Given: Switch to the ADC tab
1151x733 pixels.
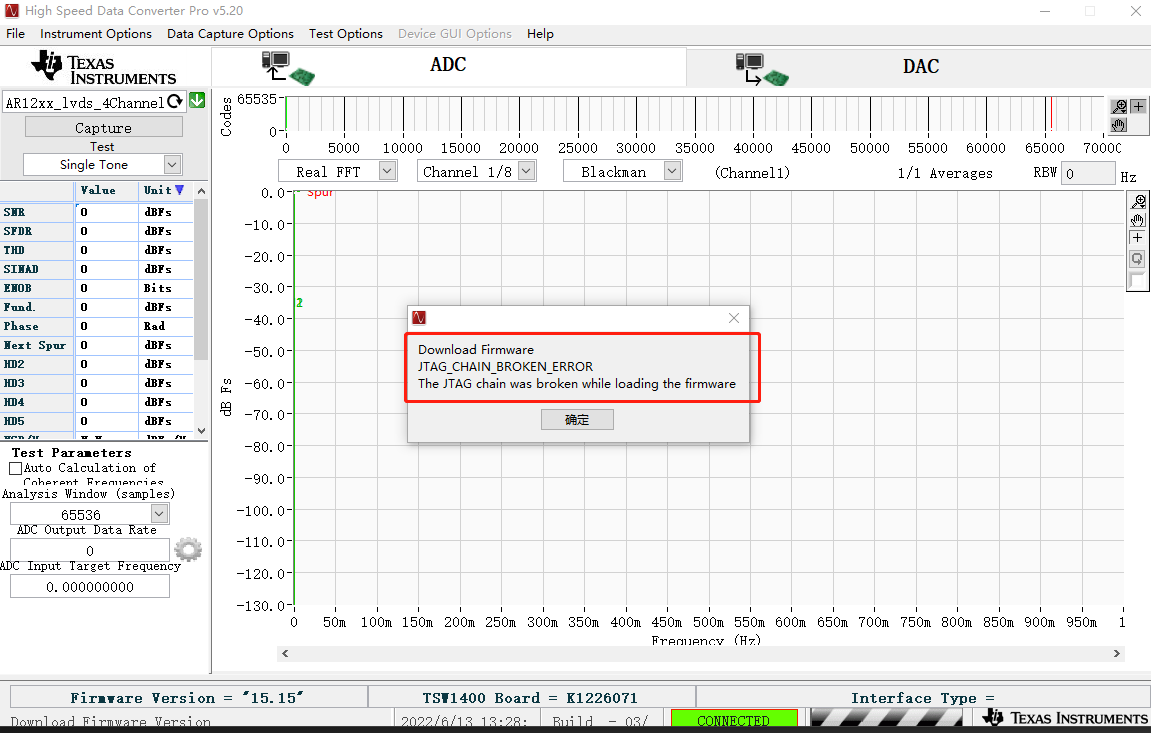Looking at the screenshot, I should point(449,65).
